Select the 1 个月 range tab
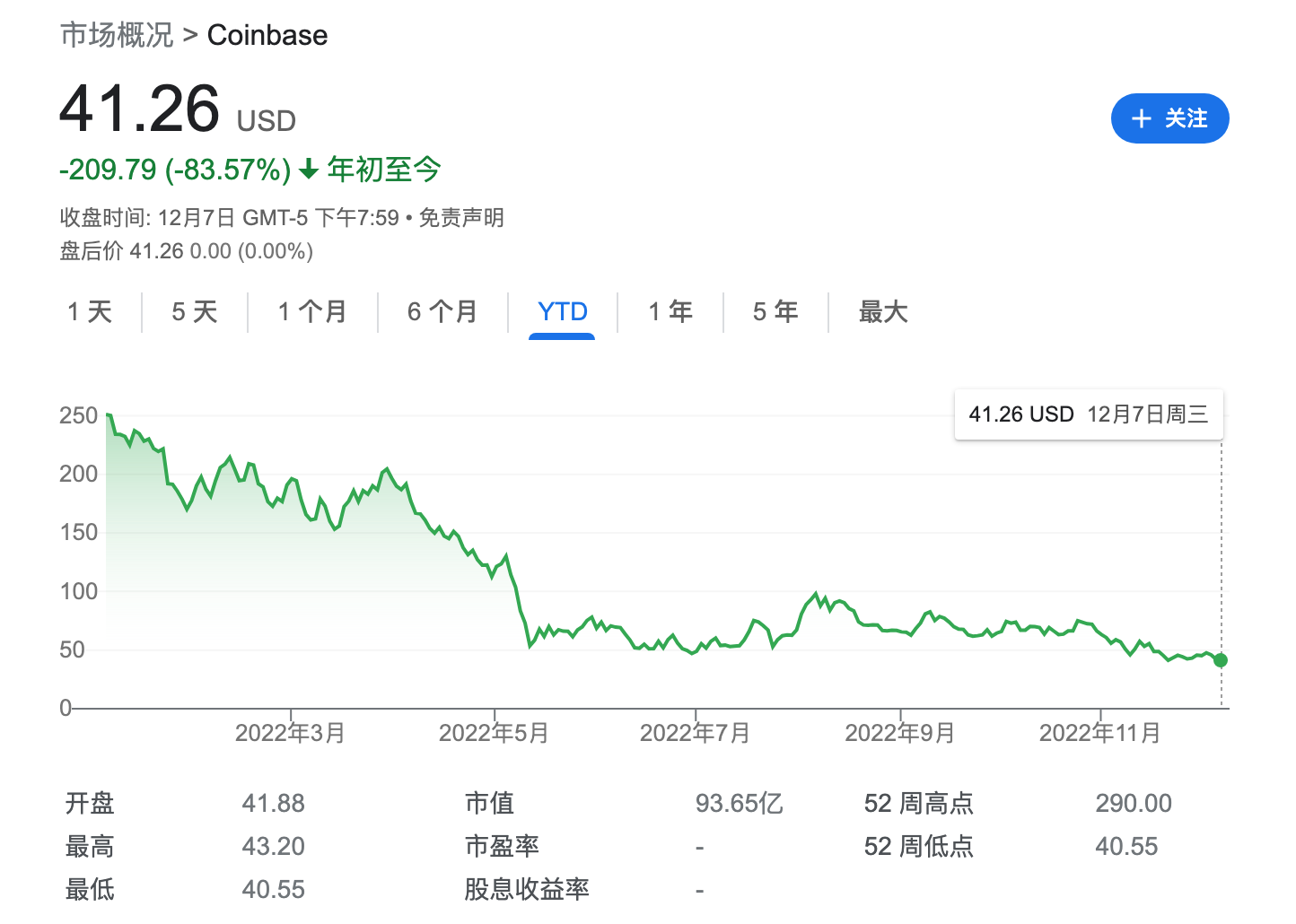This screenshot has width=1296, height=924. tap(312, 311)
